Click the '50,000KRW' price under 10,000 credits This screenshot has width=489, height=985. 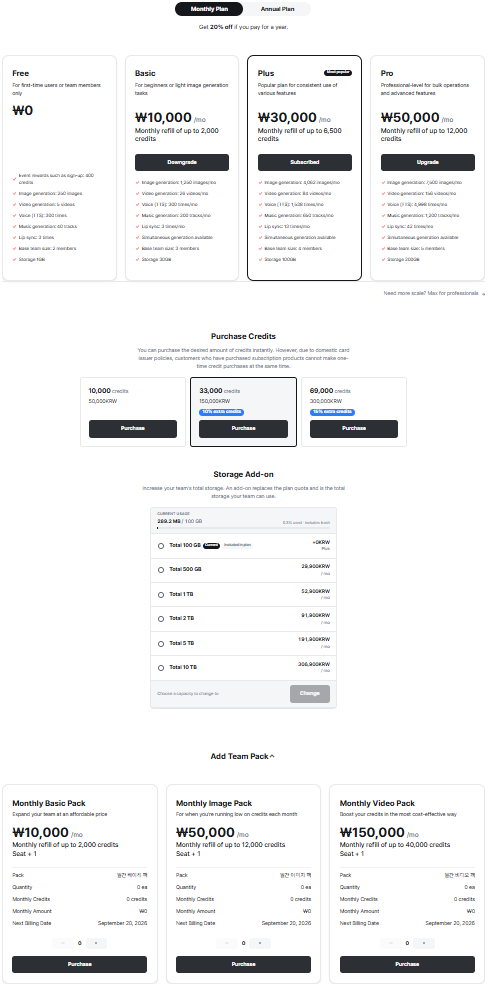pos(103,401)
